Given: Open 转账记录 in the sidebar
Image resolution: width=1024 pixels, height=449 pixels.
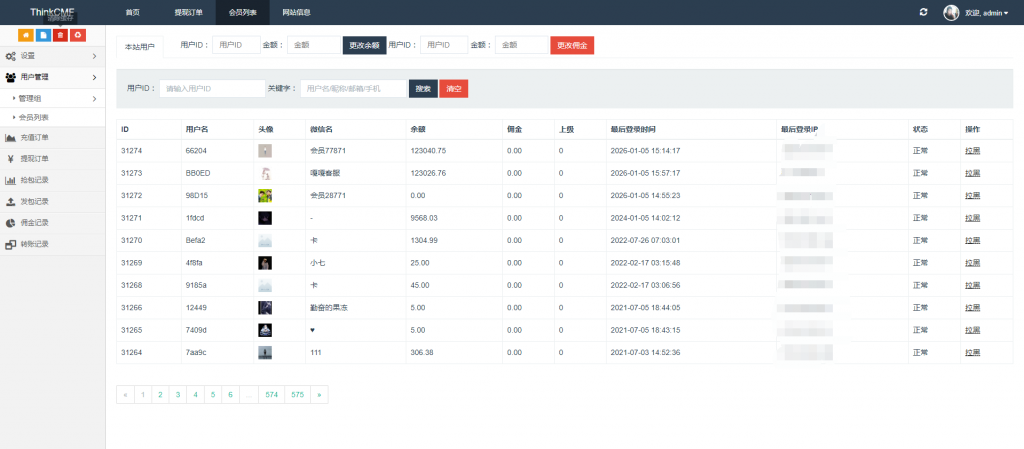Looking at the screenshot, I should pyautogui.click(x=34, y=243).
